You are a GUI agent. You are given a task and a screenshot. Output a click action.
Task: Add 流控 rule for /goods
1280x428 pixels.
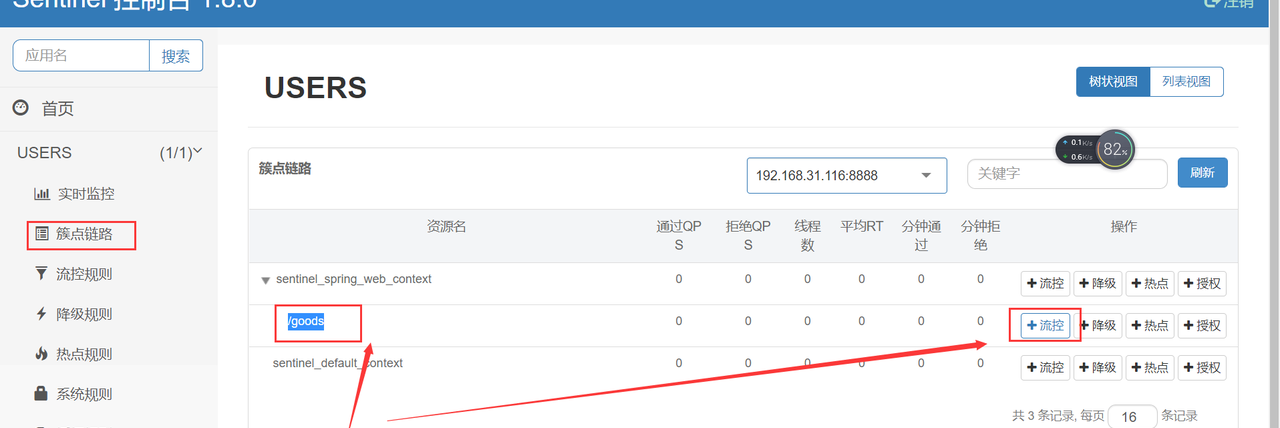[1045, 325]
